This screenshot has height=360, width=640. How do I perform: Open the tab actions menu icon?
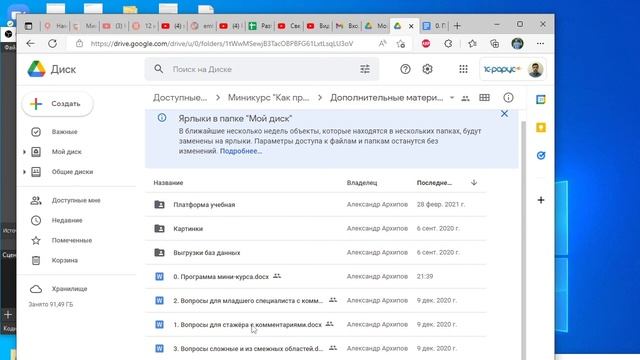pyautogui.click(x=28, y=26)
